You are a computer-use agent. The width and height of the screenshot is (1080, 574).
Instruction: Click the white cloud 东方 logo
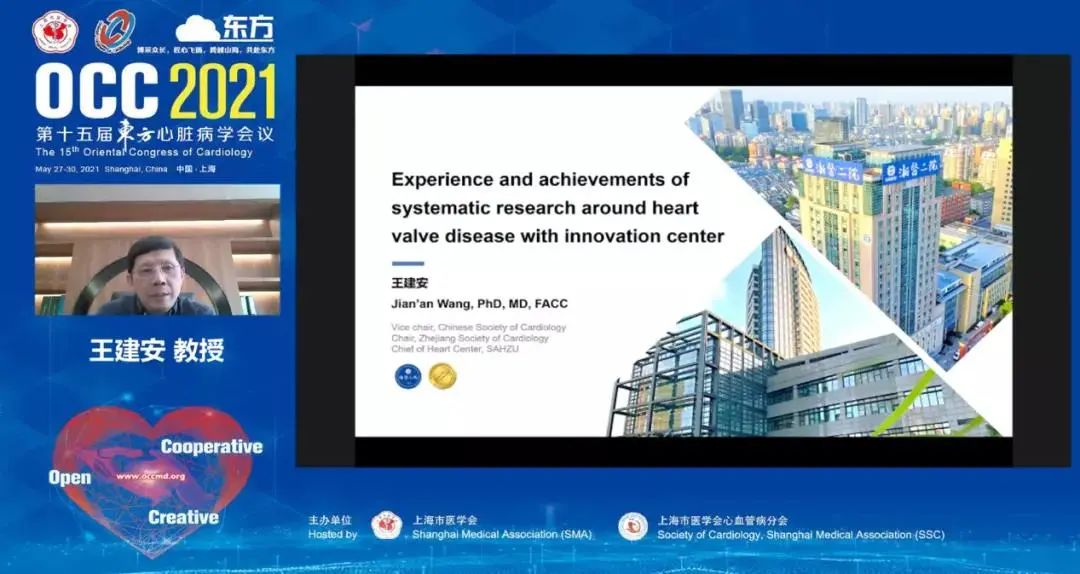click(224, 29)
